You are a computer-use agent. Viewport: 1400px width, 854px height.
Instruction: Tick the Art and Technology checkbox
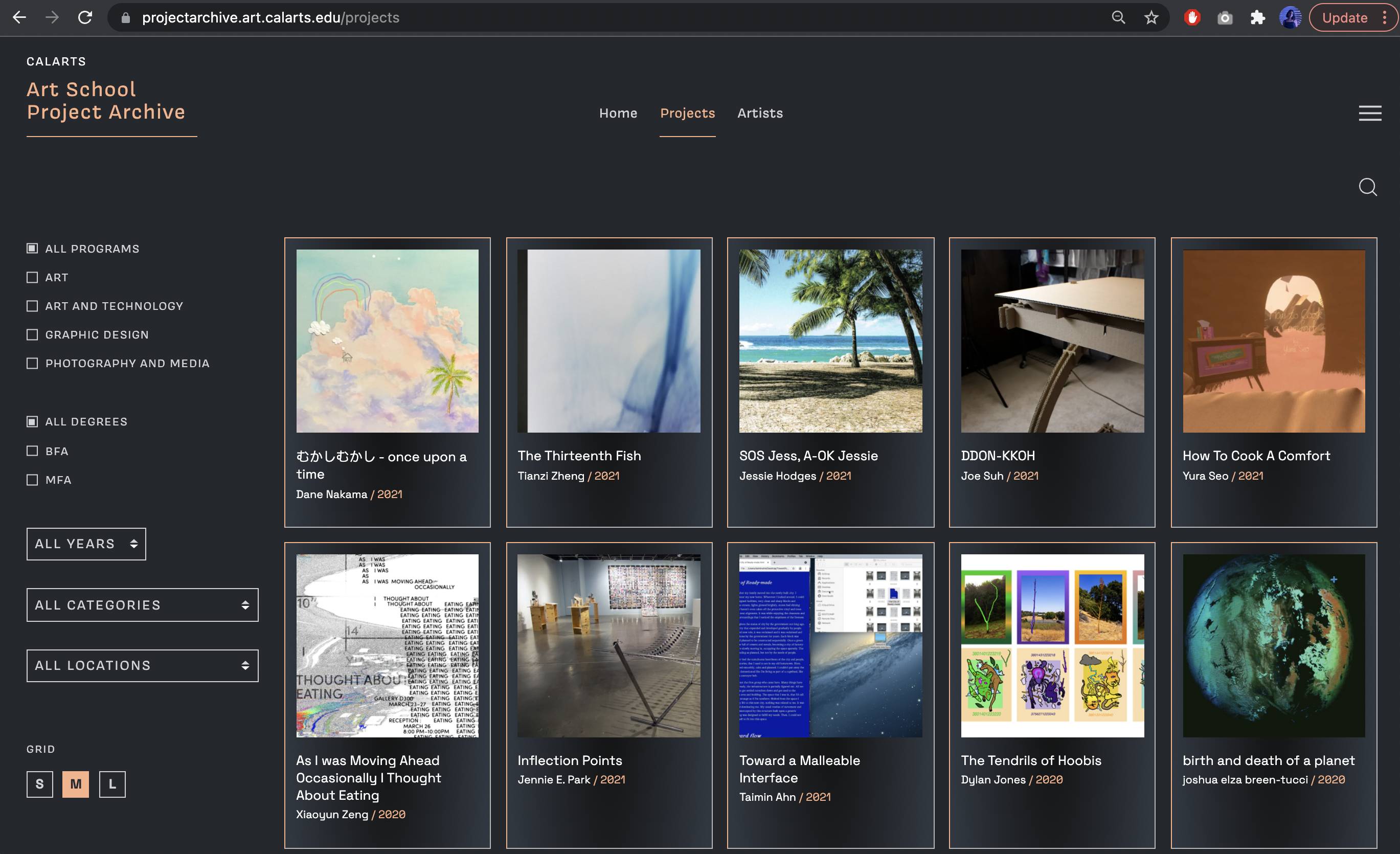pyautogui.click(x=32, y=306)
